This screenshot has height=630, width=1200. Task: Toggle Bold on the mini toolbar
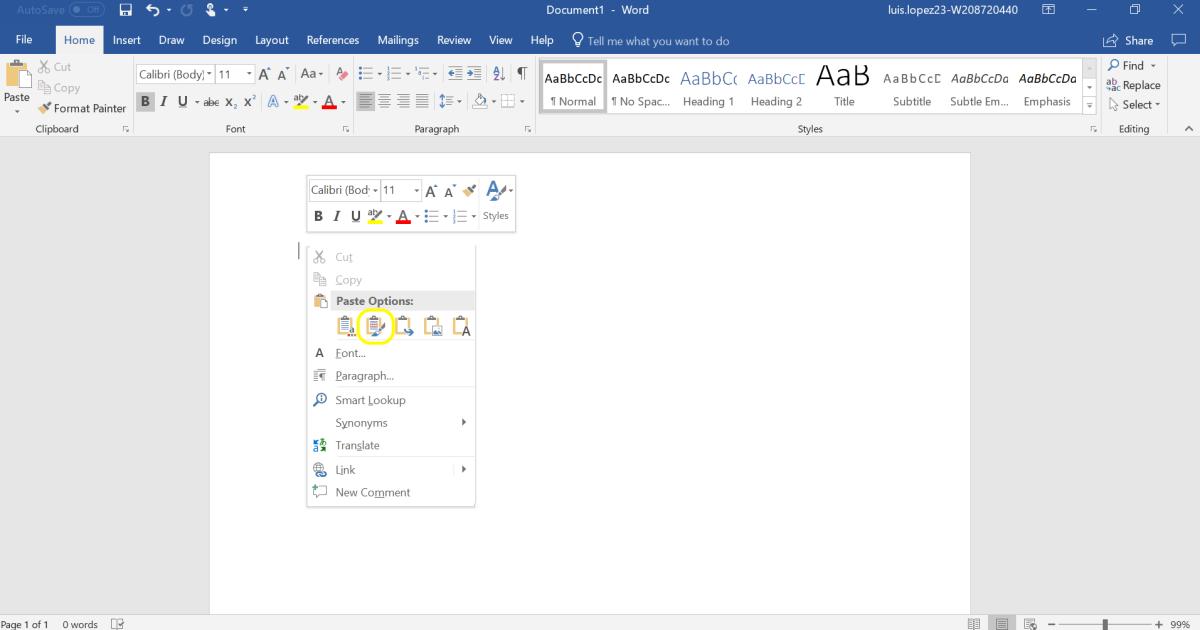(x=318, y=215)
